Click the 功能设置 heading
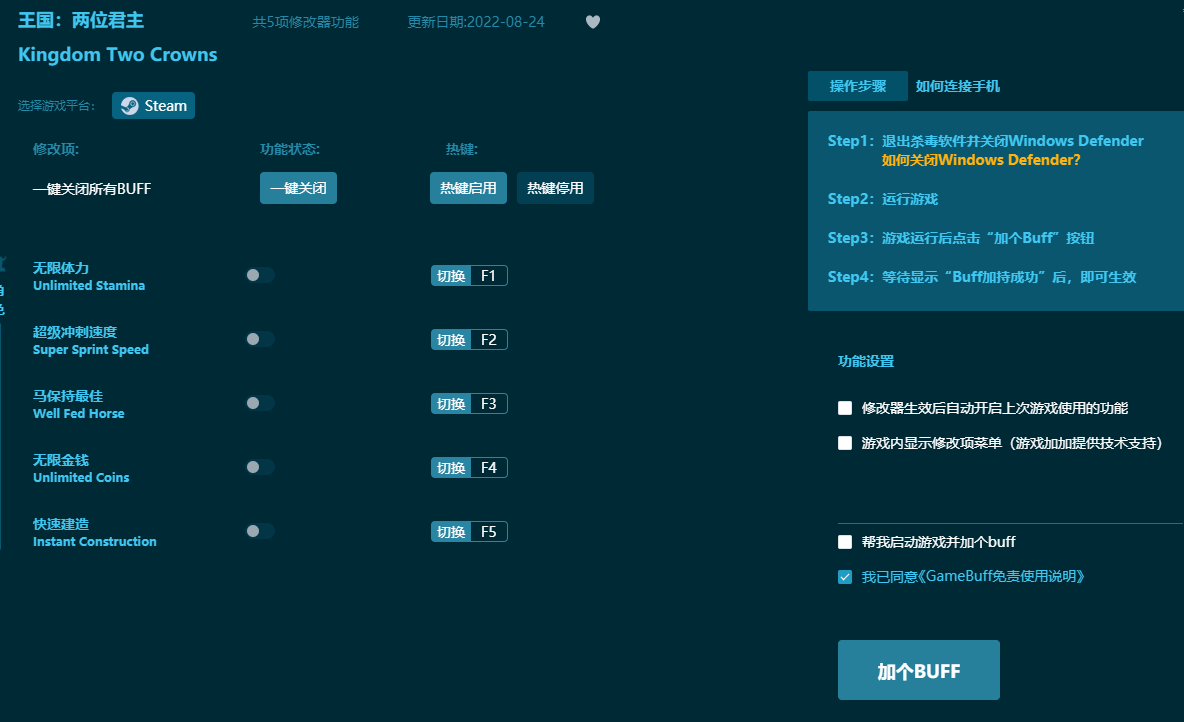The image size is (1184, 722). tap(866, 361)
